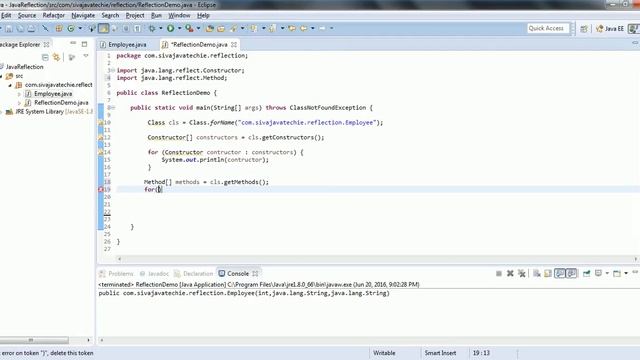640x360 pixels.
Task: Open the Refactor menu
Action: click(x=53, y=16)
